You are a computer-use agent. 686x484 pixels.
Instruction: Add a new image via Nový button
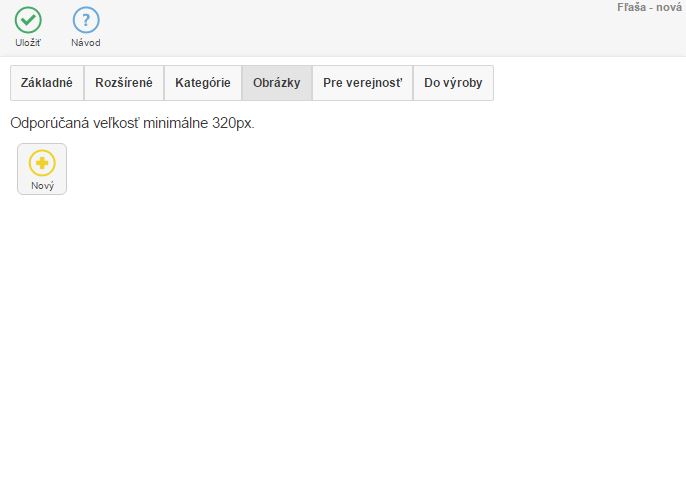pos(42,169)
